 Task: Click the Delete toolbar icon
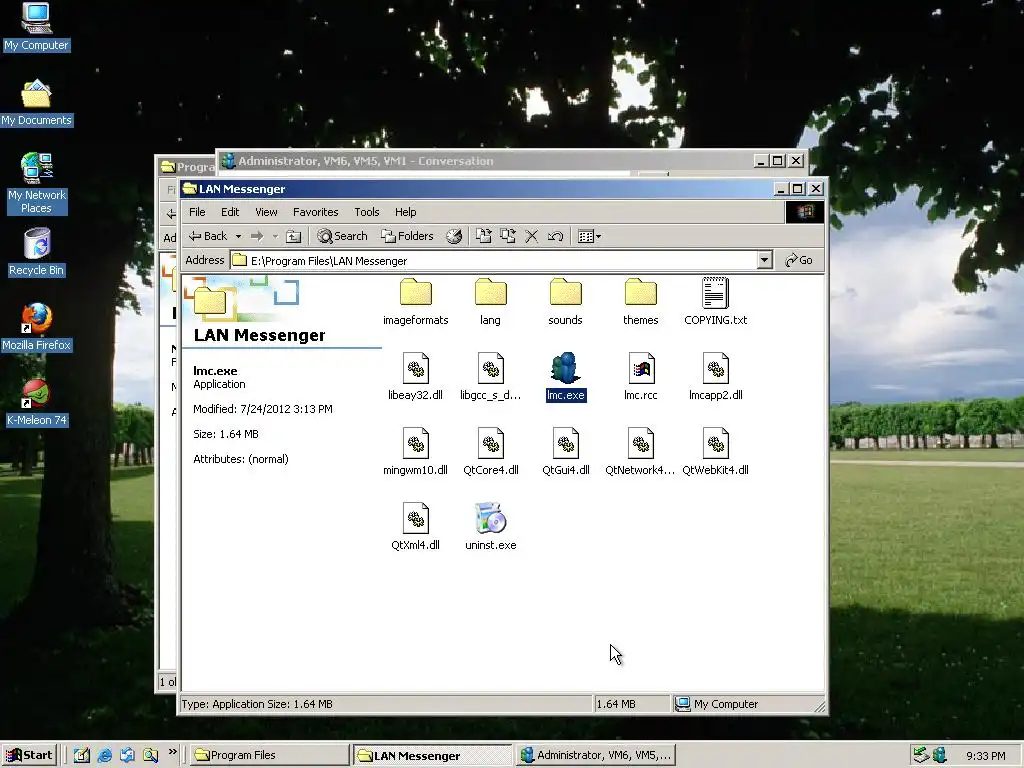point(532,236)
